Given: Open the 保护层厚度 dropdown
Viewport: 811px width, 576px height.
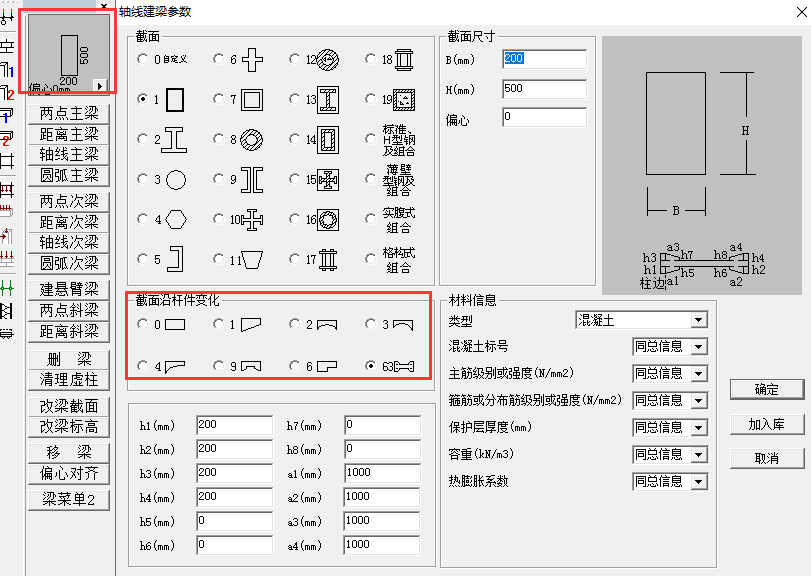Looking at the screenshot, I should point(699,427).
